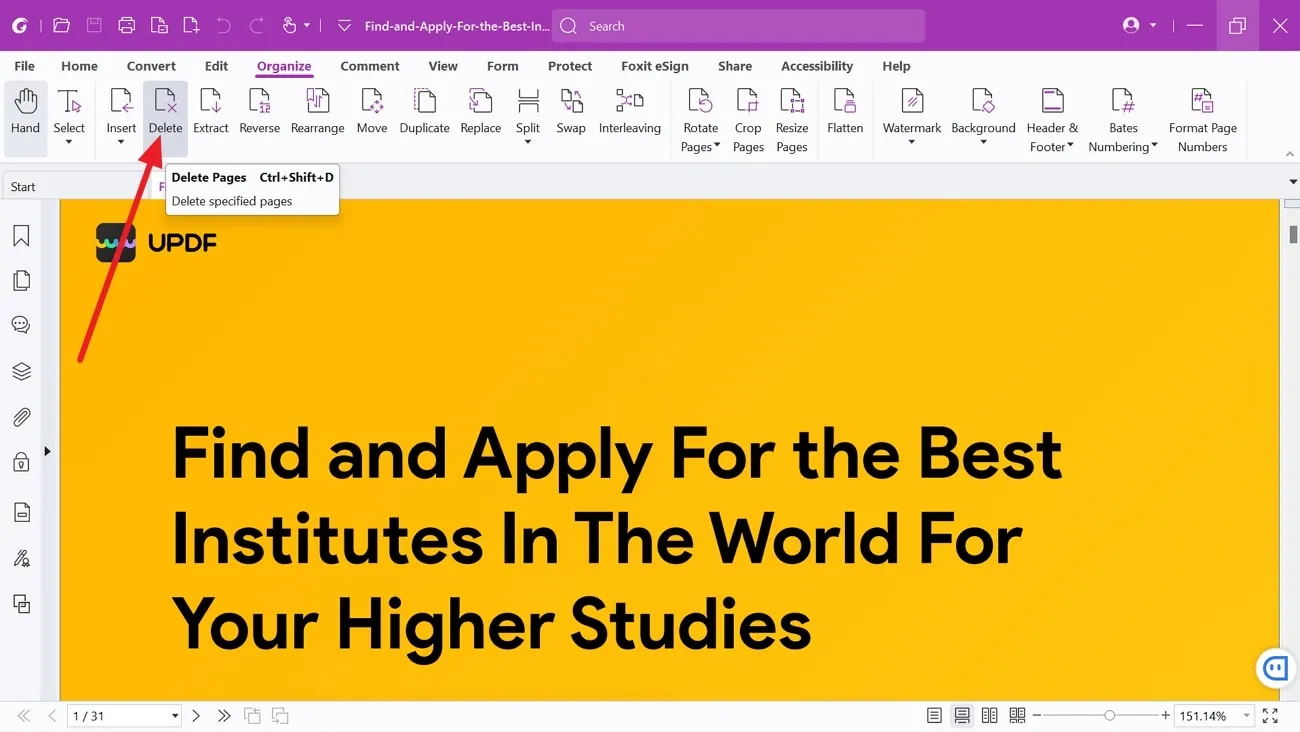
Task: Click the Delete pages icon
Action: (165, 102)
